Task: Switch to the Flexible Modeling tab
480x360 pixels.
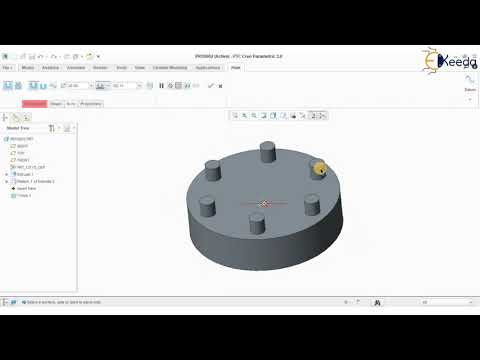Action: [170, 68]
